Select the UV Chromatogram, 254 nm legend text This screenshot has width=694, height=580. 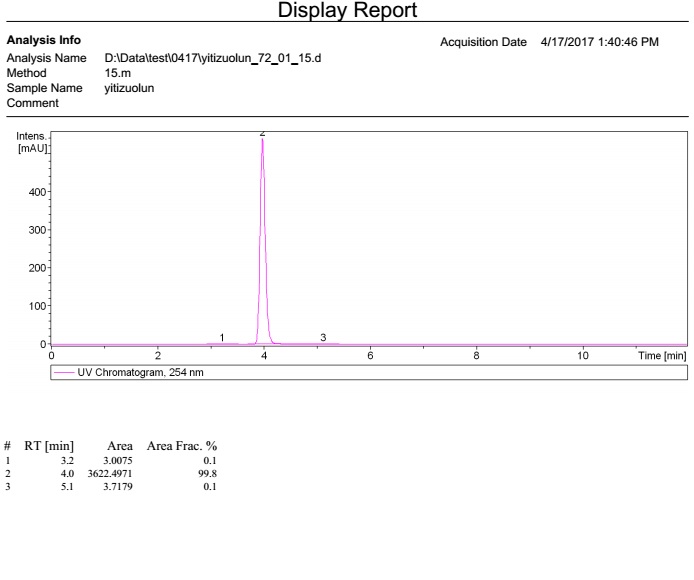pos(135,373)
